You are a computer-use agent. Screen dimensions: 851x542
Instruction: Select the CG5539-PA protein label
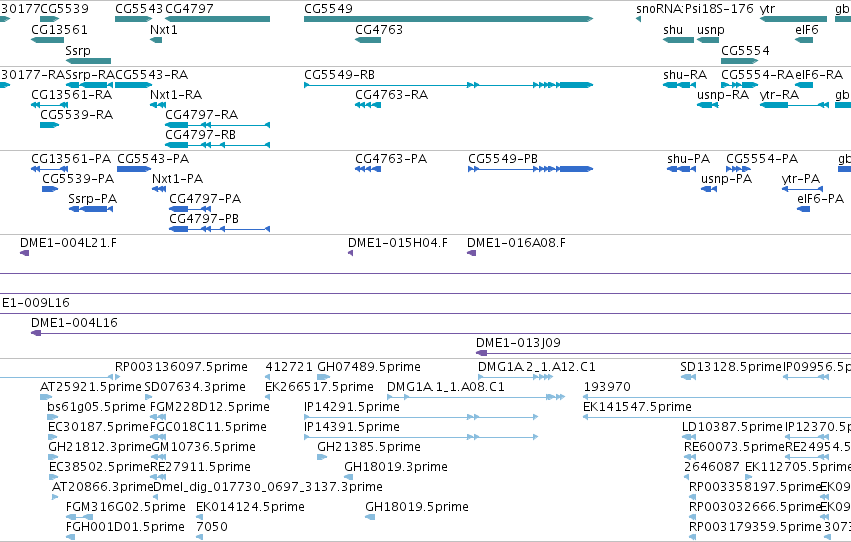pyautogui.click(x=78, y=179)
